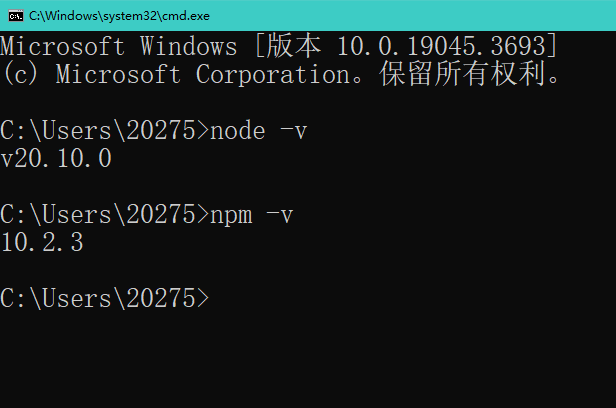Click the npm version output 10.2.3

(x=42, y=242)
